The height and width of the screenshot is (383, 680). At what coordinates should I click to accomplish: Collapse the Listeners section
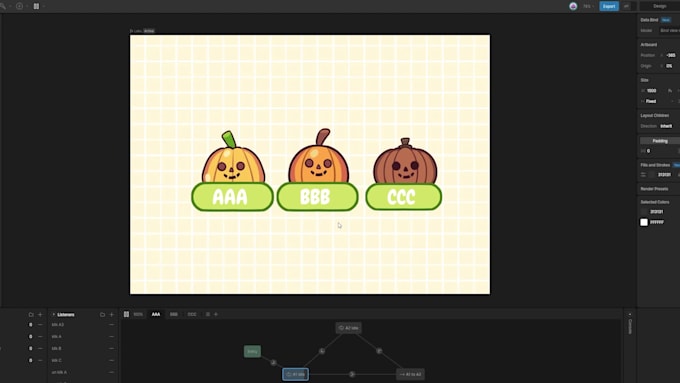[x=54, y=314]
